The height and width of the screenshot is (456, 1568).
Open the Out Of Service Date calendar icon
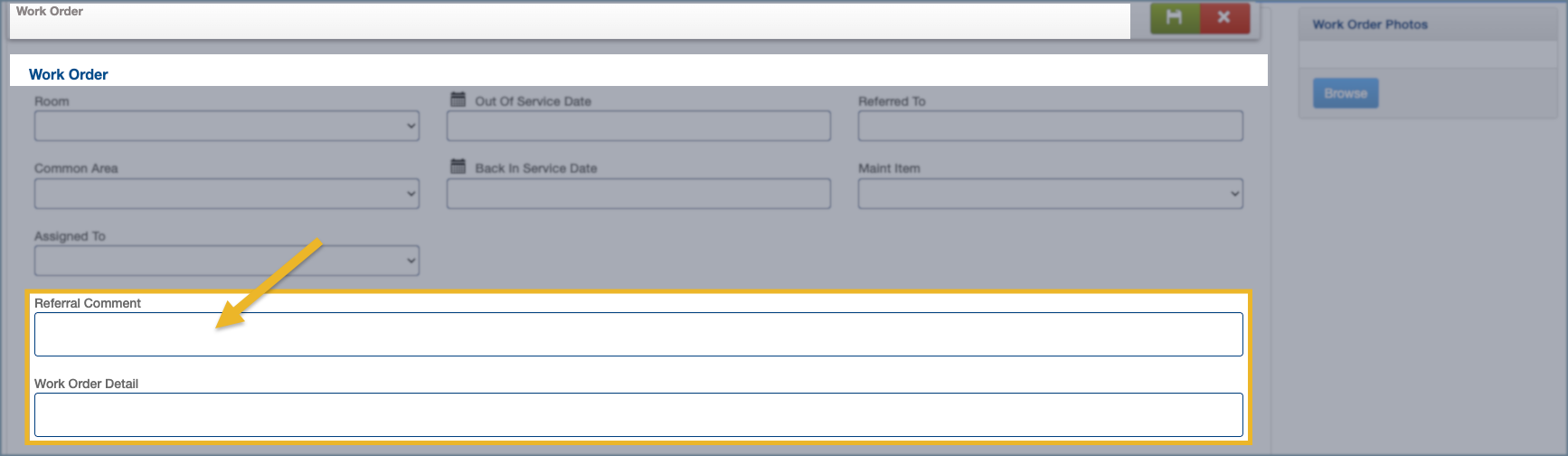458,100
